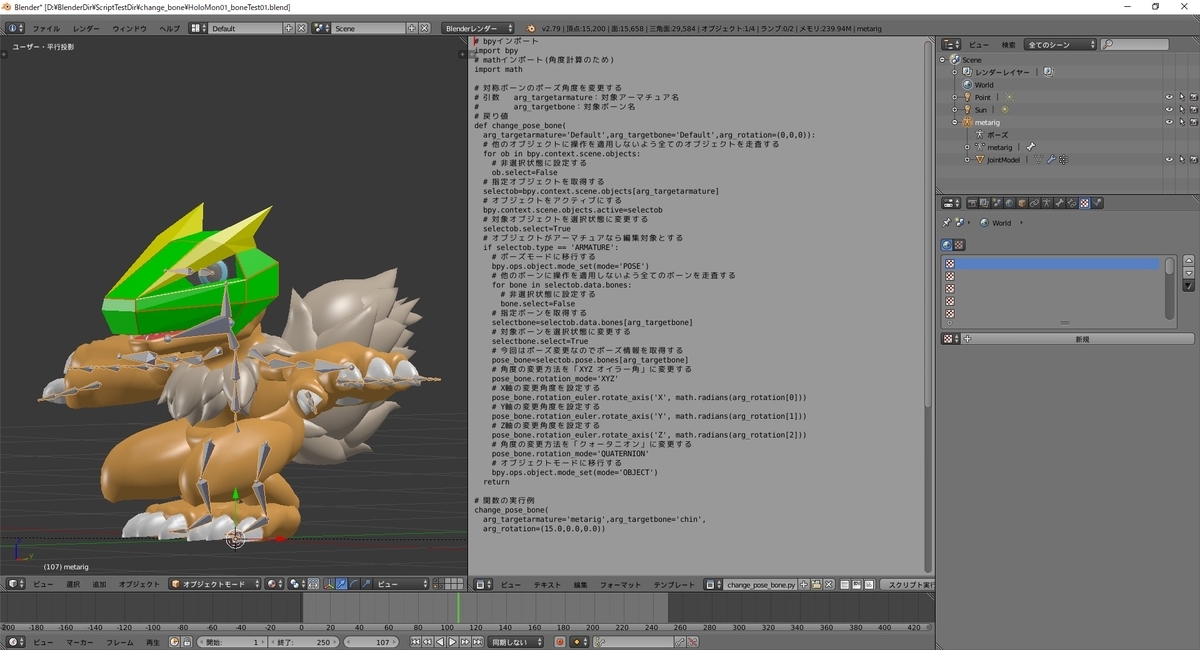The width and height of the screenshot is (1200, 650).
Task: Collapse the Scene tree in outliner
Action: [943, 60]
